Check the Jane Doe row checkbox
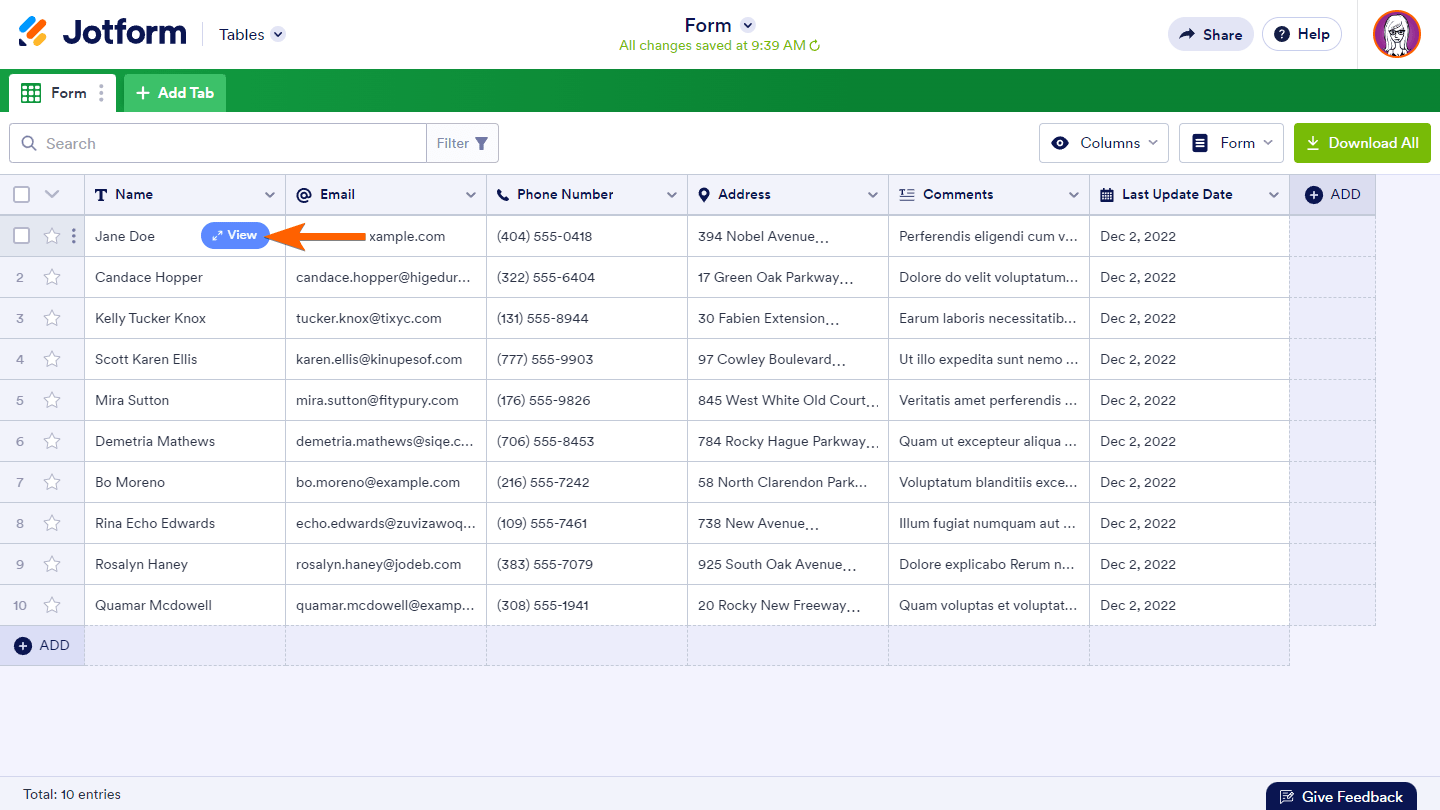This screenshot has width=1440, height=810. (22, 236)
